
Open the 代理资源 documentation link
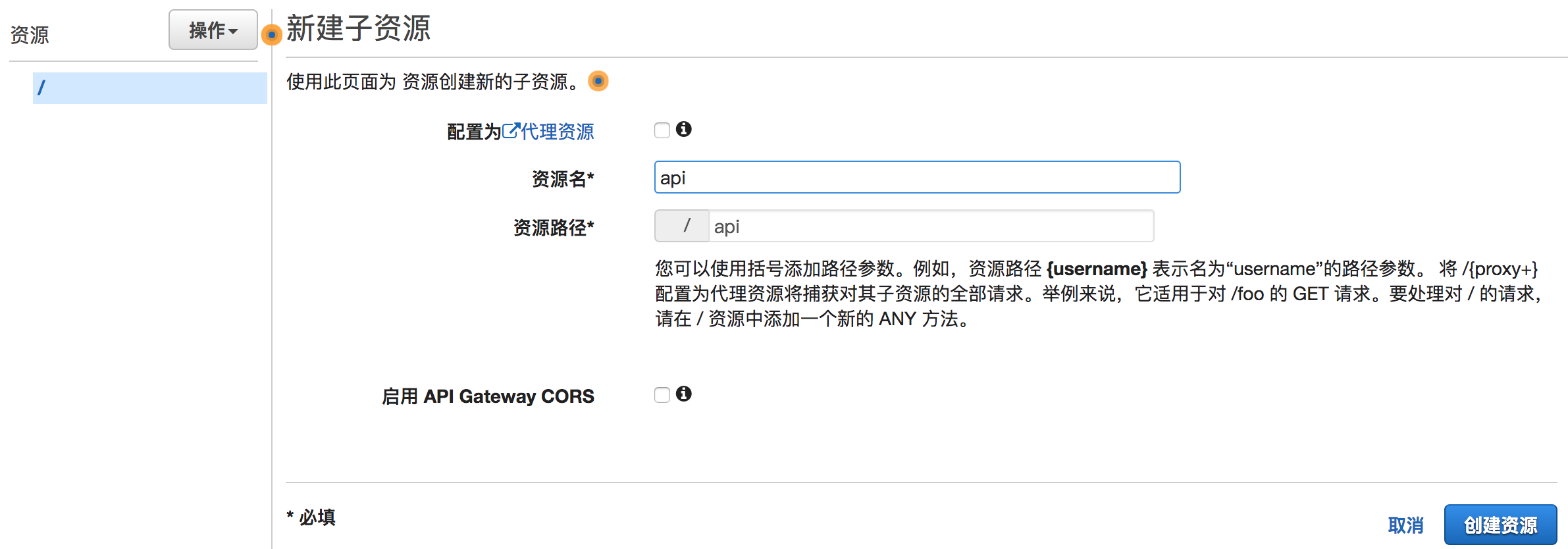[x=557, y=132]
